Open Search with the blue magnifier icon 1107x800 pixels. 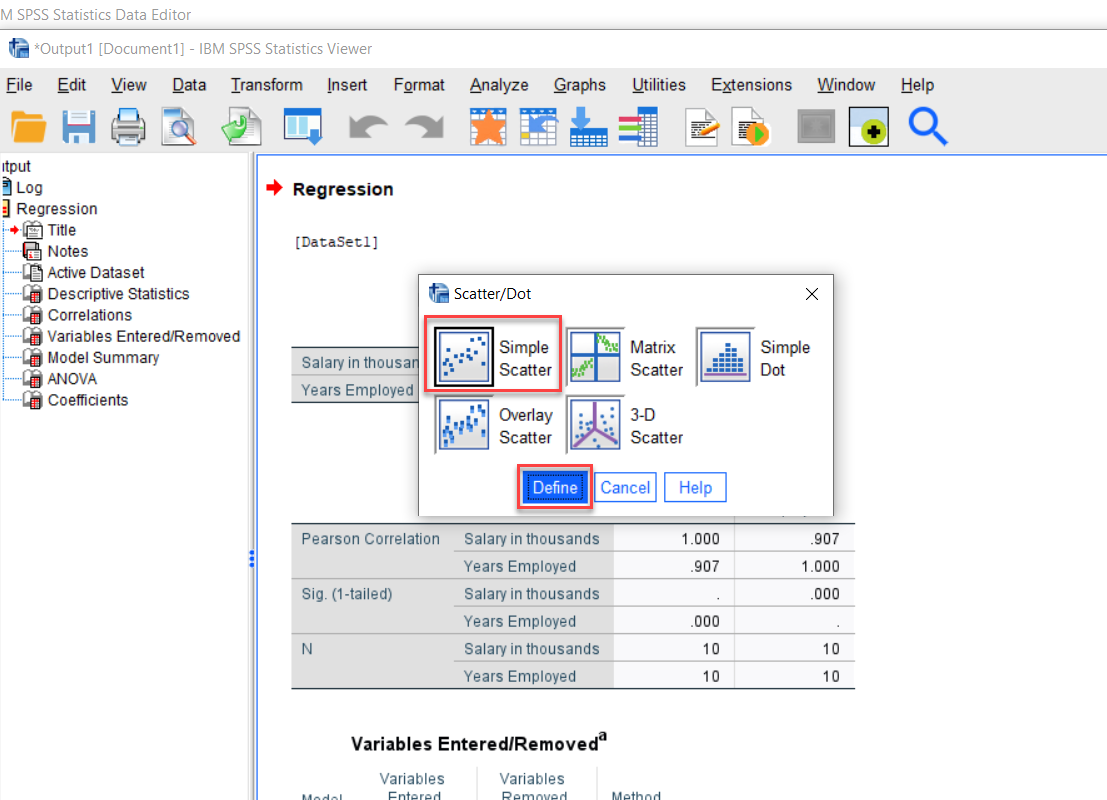click(x=927, y=128)
